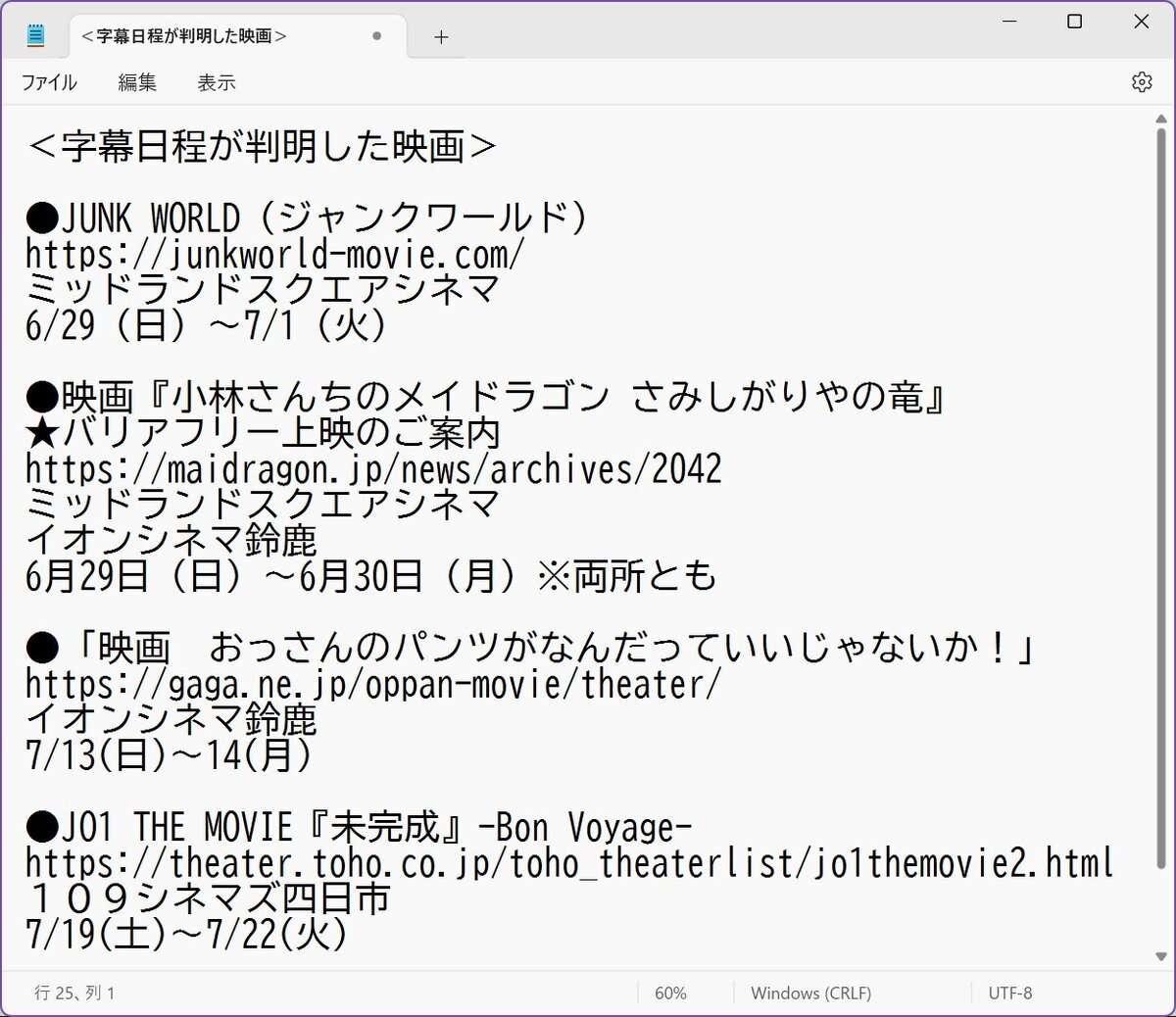
Task: Click the scrollbar up arrow
Action: tap(1161, 121)
